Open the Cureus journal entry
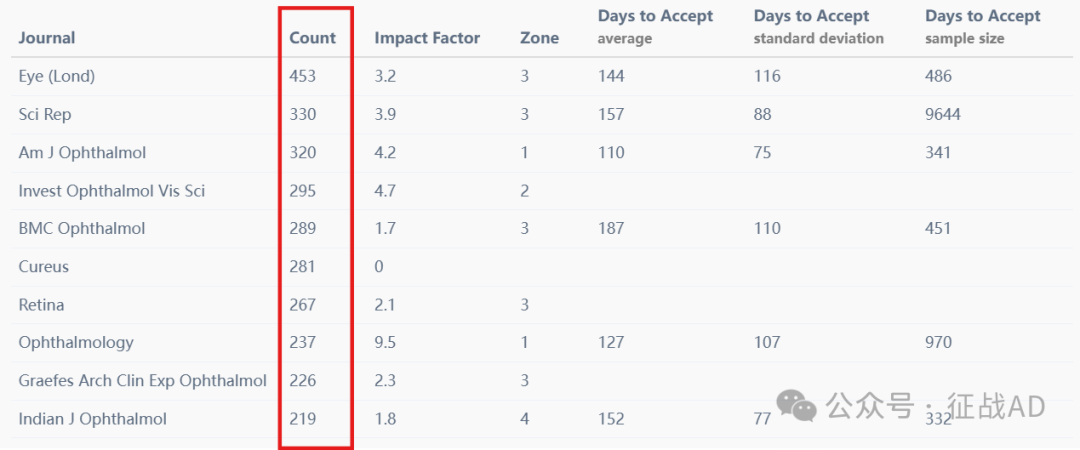Screen dimensions: 1080x450 tap(43, 266)
